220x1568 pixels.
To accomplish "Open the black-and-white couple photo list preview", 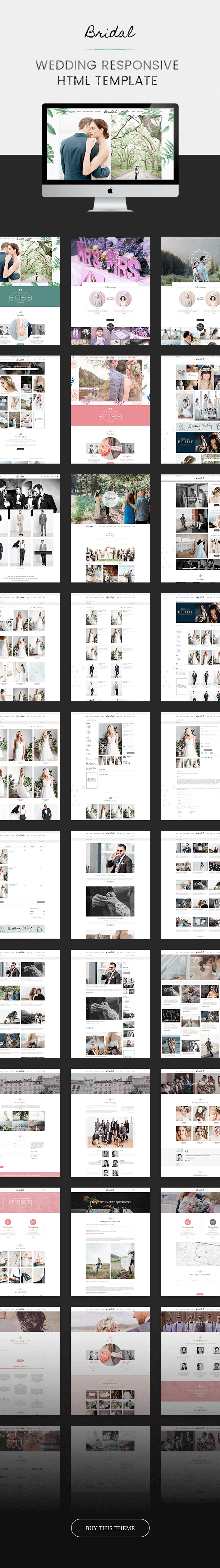I will pos(190,528).
